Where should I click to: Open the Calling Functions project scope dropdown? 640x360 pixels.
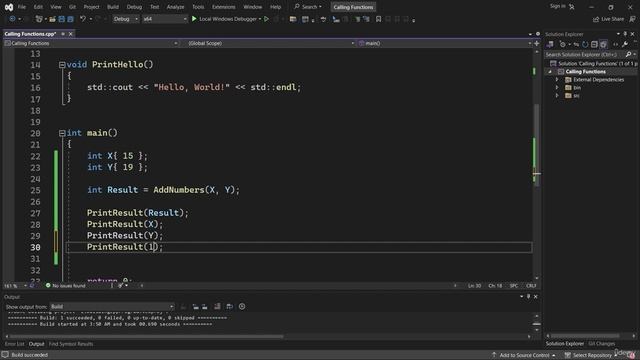[x=91, y=43]
